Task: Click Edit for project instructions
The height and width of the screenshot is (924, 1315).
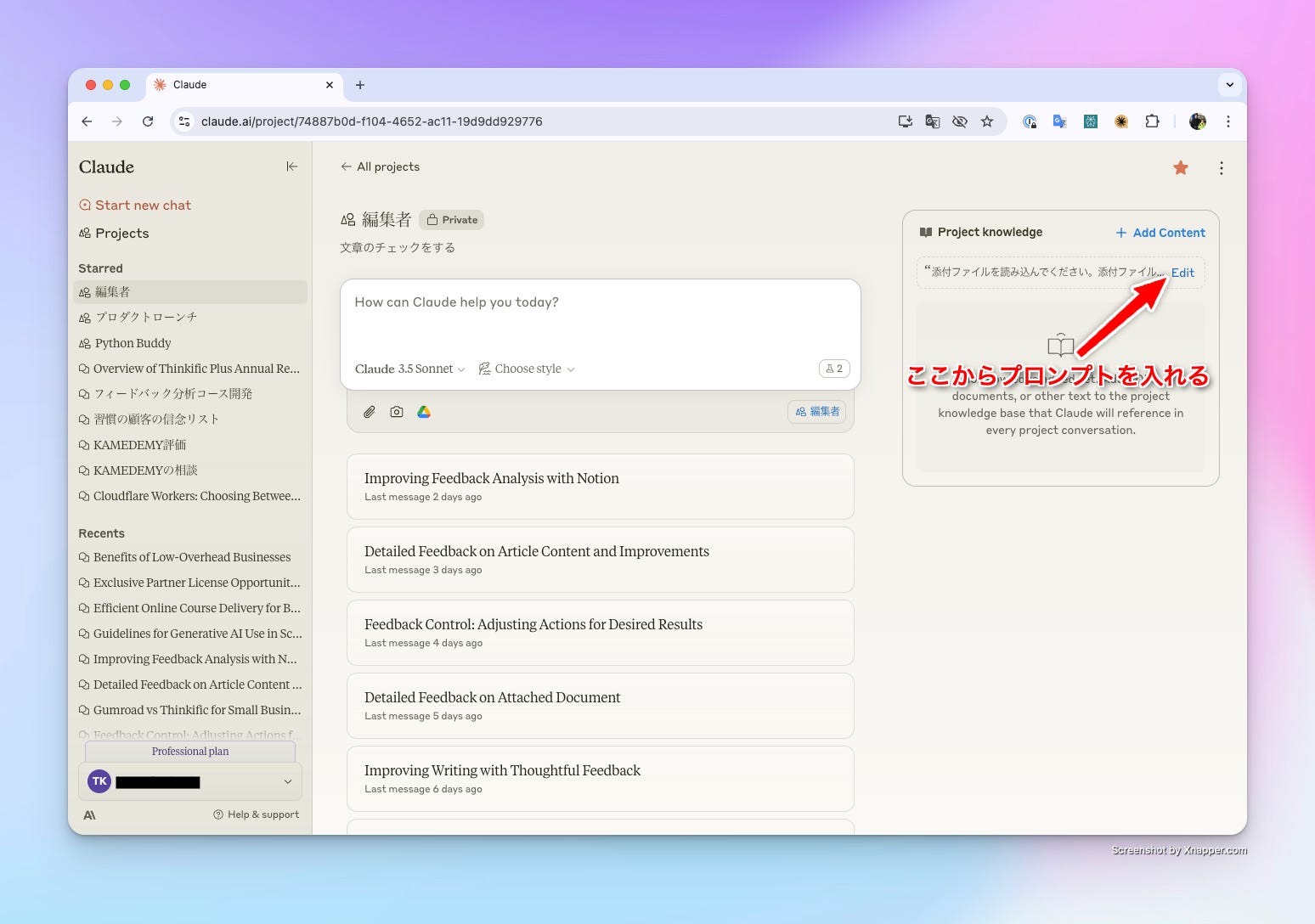Action: pyautogui.click(x=1182, y=273)
